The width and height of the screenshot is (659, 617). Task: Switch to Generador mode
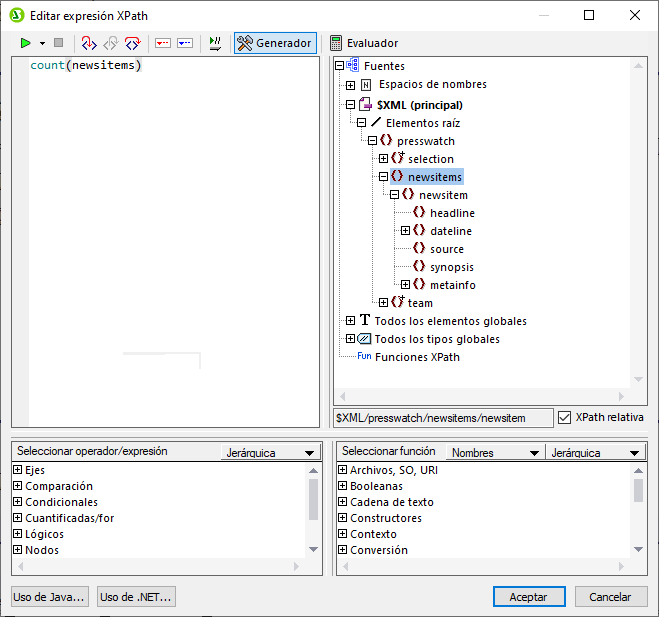click(275, 43)
